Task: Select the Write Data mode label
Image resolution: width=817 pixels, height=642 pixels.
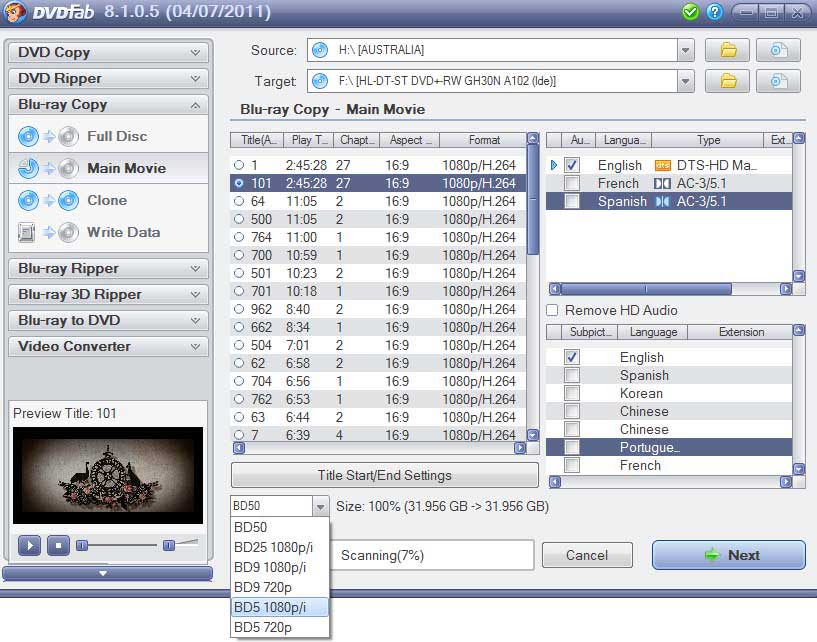Action: 124,232
